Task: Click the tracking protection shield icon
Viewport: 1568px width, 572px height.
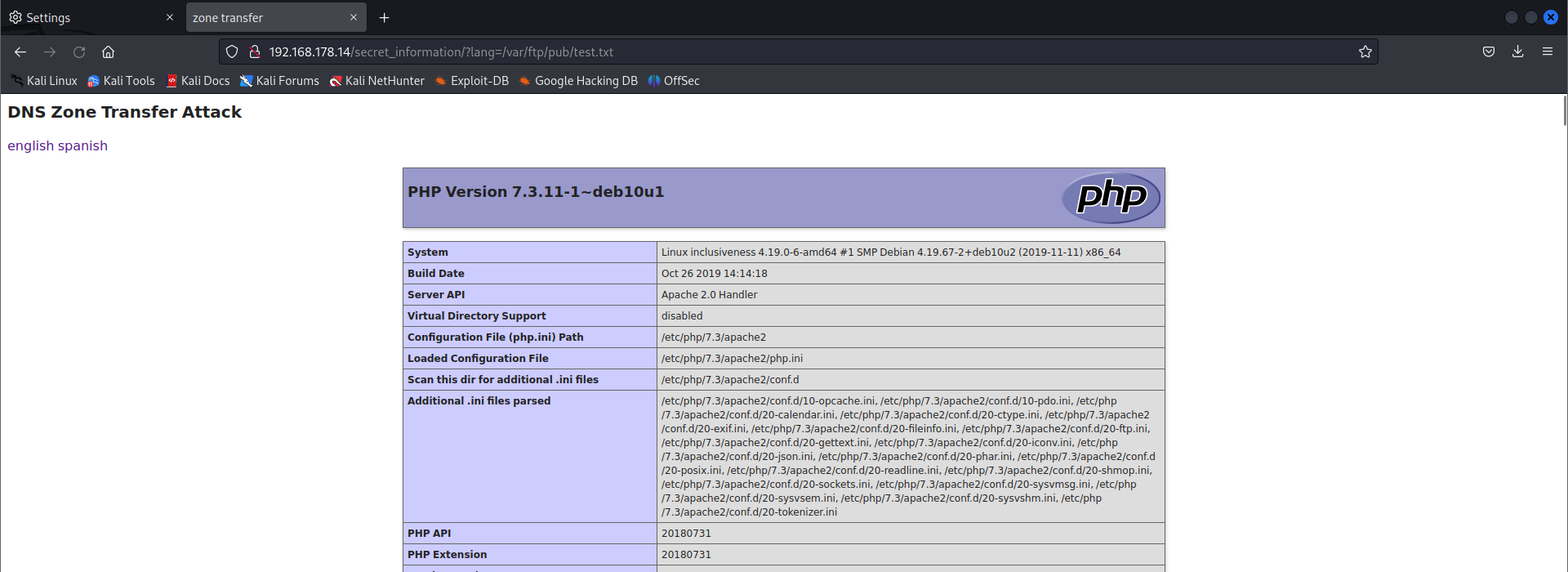Action: pyautogui.click(x=232, y=51)
